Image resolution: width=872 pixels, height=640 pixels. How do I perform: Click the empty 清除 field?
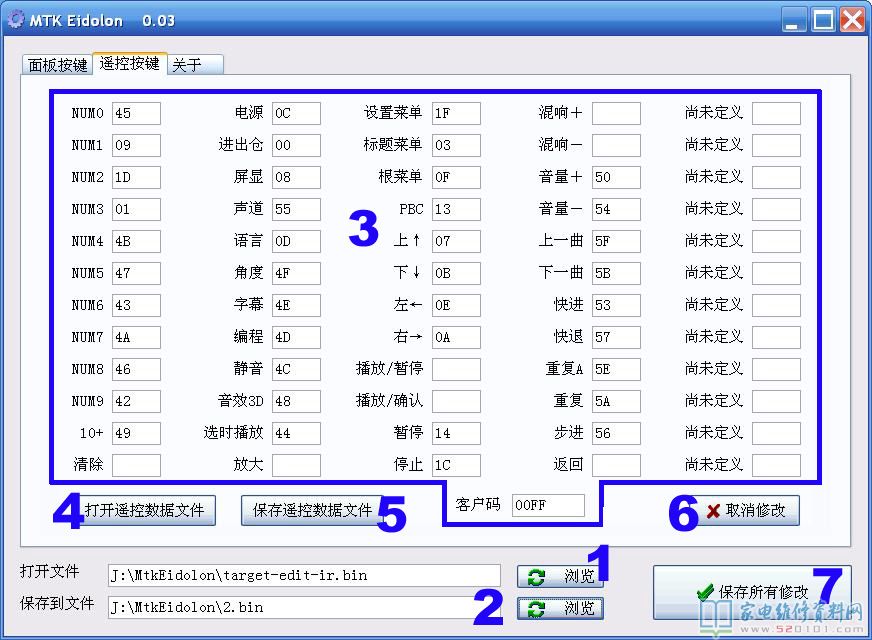click(x=136, y=465)
